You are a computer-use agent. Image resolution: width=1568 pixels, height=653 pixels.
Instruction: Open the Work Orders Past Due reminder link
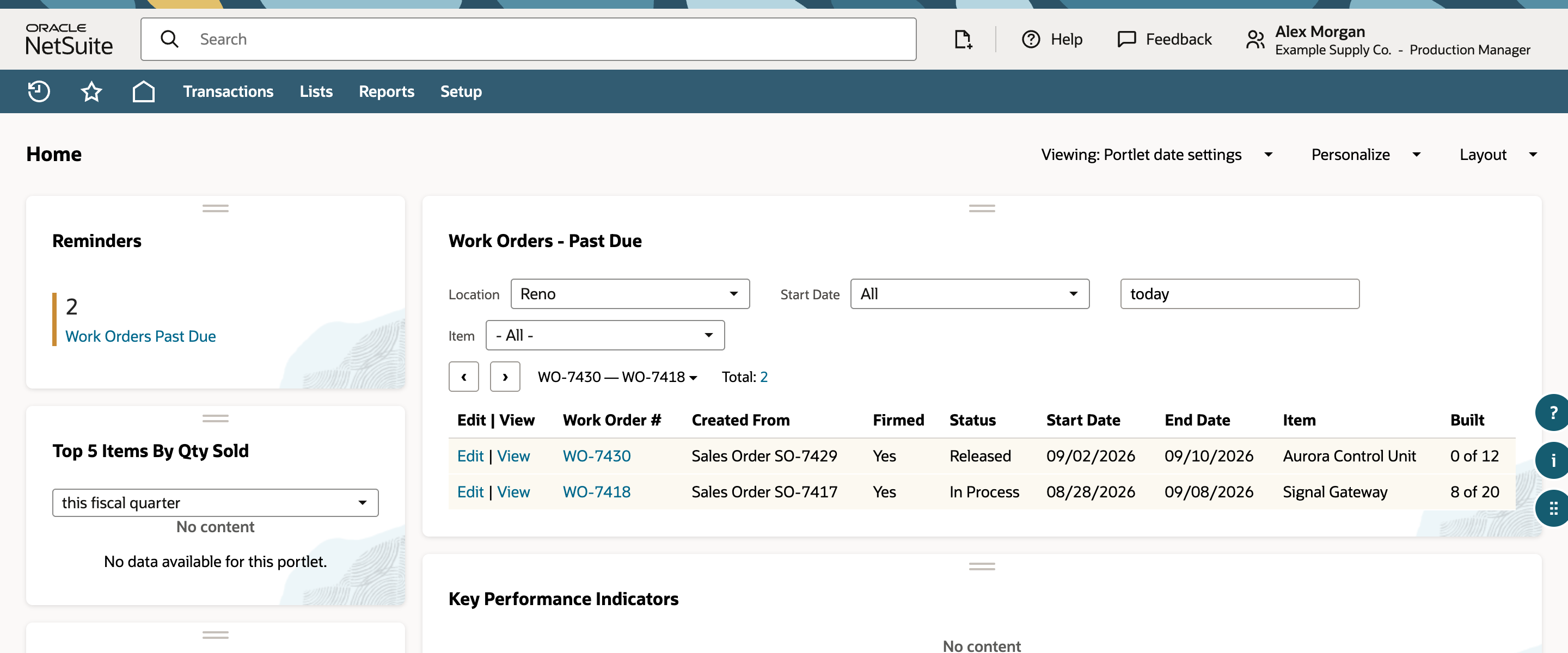(x=140, y=336)
